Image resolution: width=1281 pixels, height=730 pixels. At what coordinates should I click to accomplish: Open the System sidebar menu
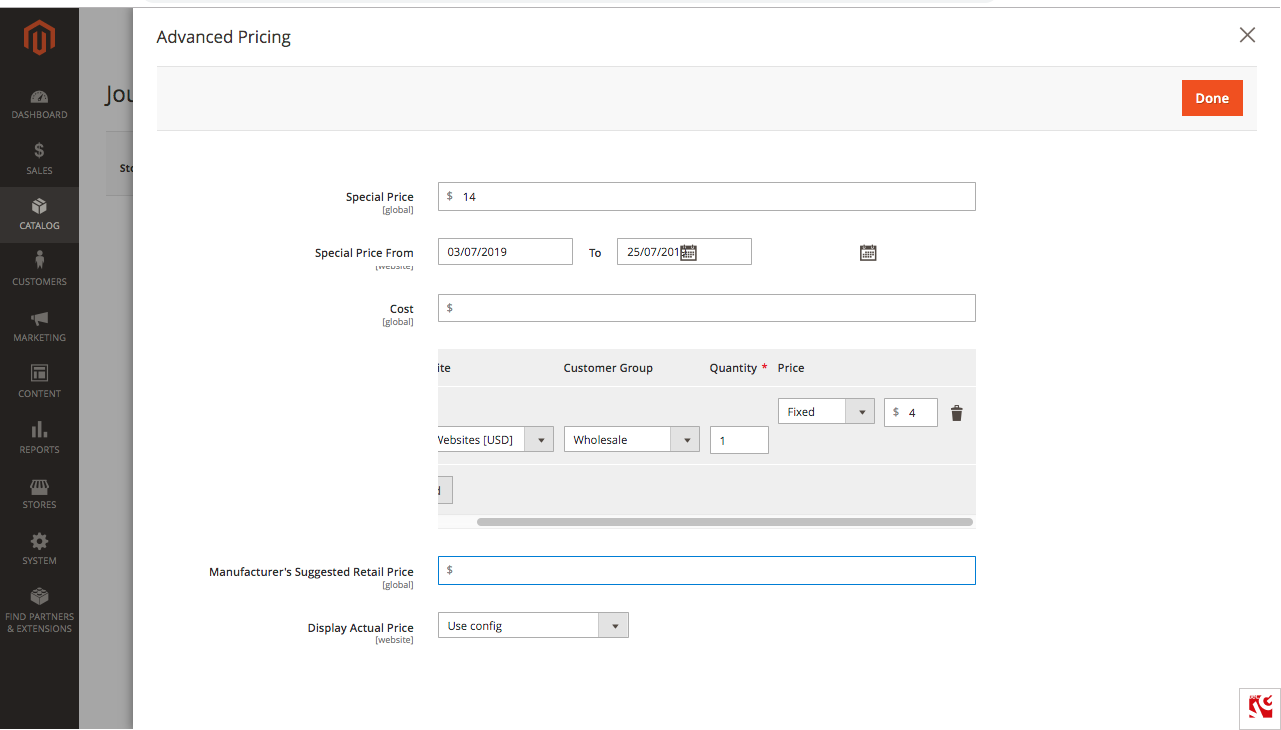pyautogui.click(x=39, y=549)
